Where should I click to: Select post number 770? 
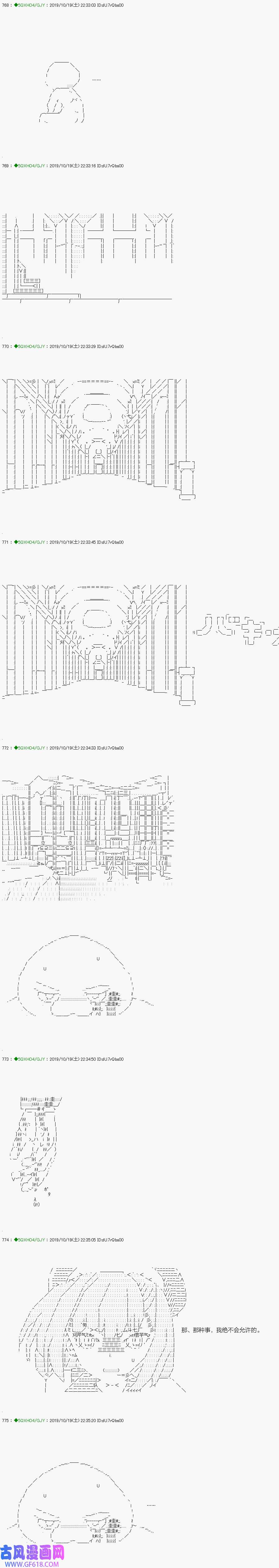[6, 347]
